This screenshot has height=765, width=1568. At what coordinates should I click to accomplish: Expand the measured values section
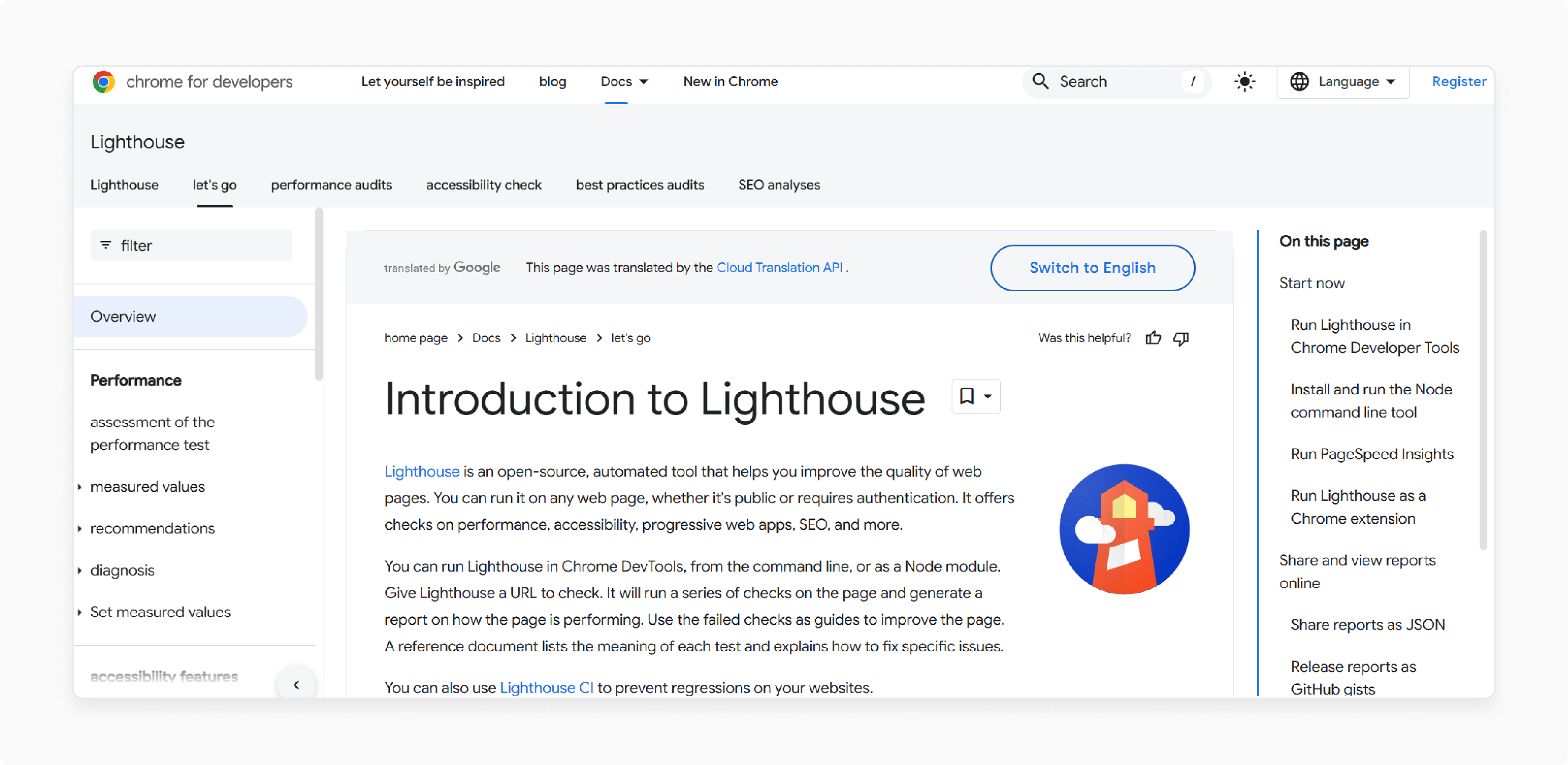click(80, 487)
